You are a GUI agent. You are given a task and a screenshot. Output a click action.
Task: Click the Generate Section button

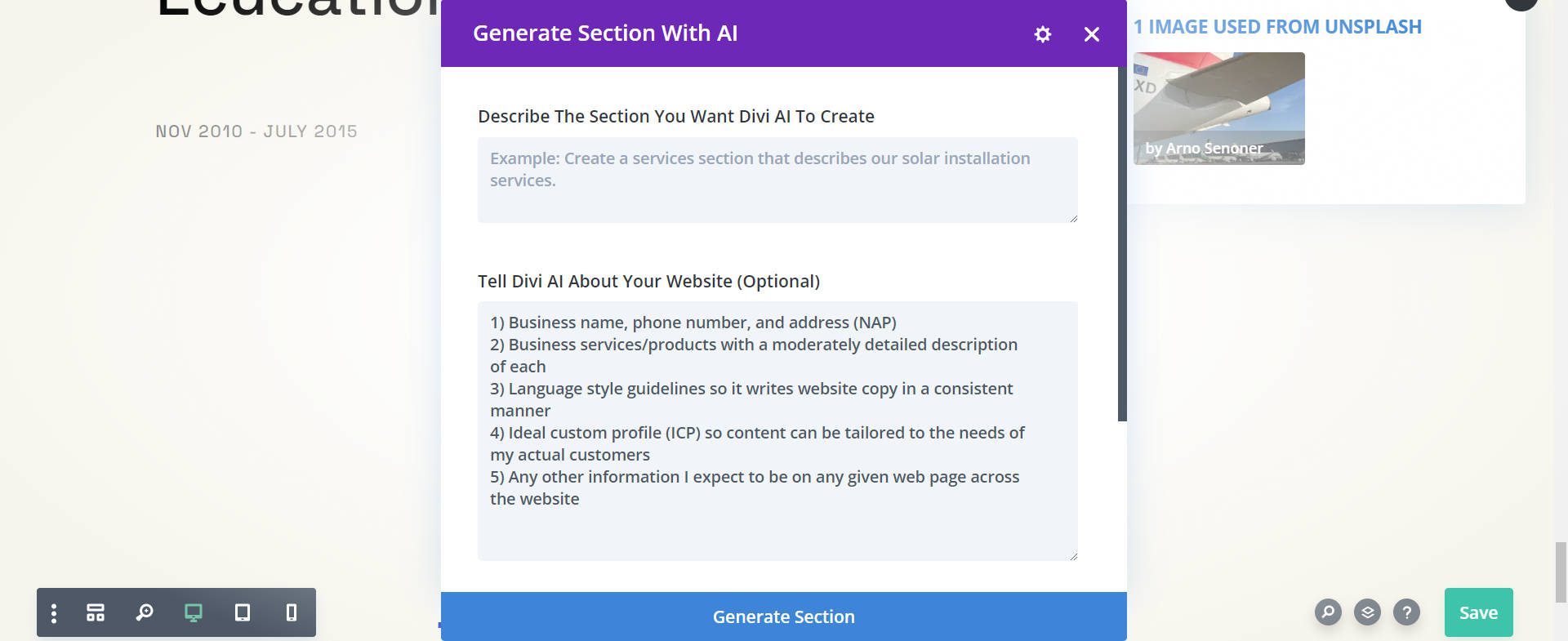pos(783,617)
